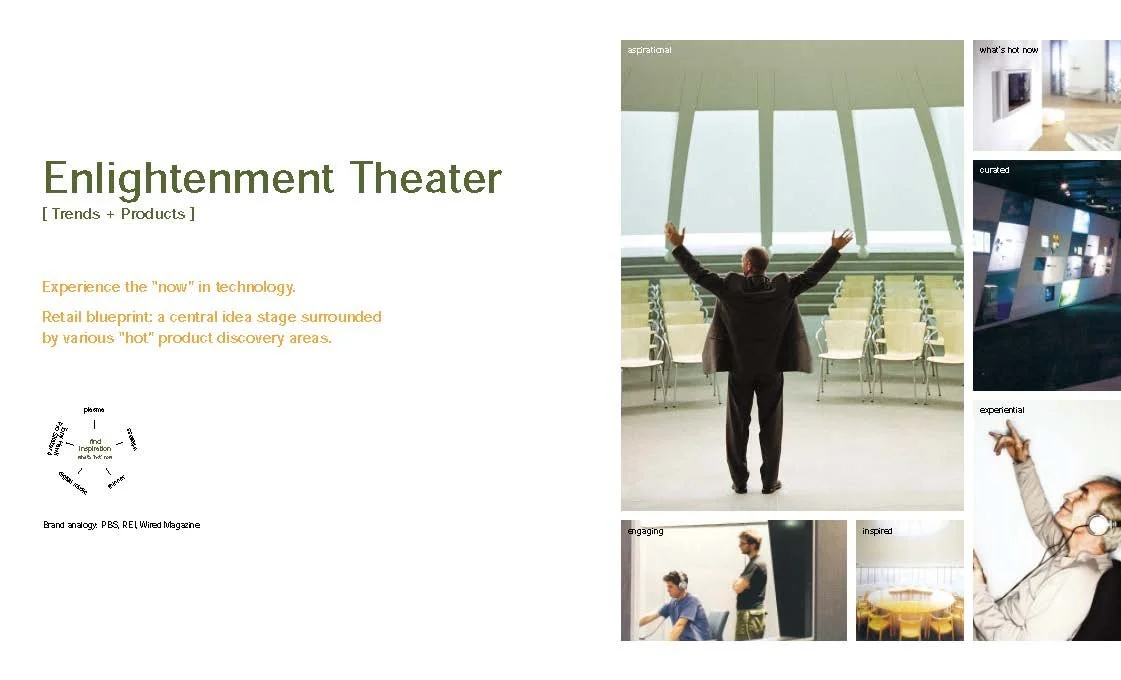
Task: Click the "engaging" caption label
Action: click(645, 531)
